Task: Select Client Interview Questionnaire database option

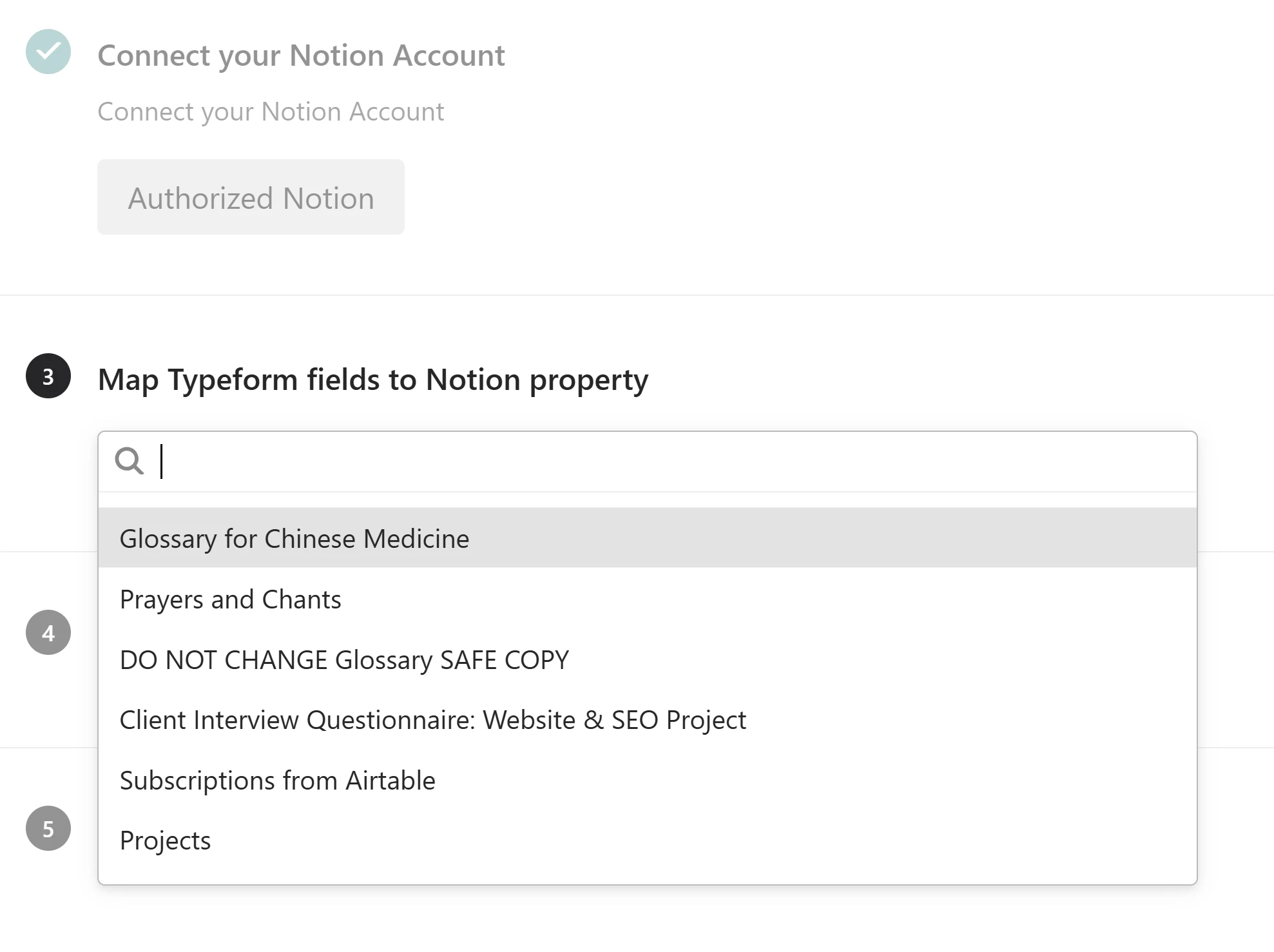Action: [432, 720]
